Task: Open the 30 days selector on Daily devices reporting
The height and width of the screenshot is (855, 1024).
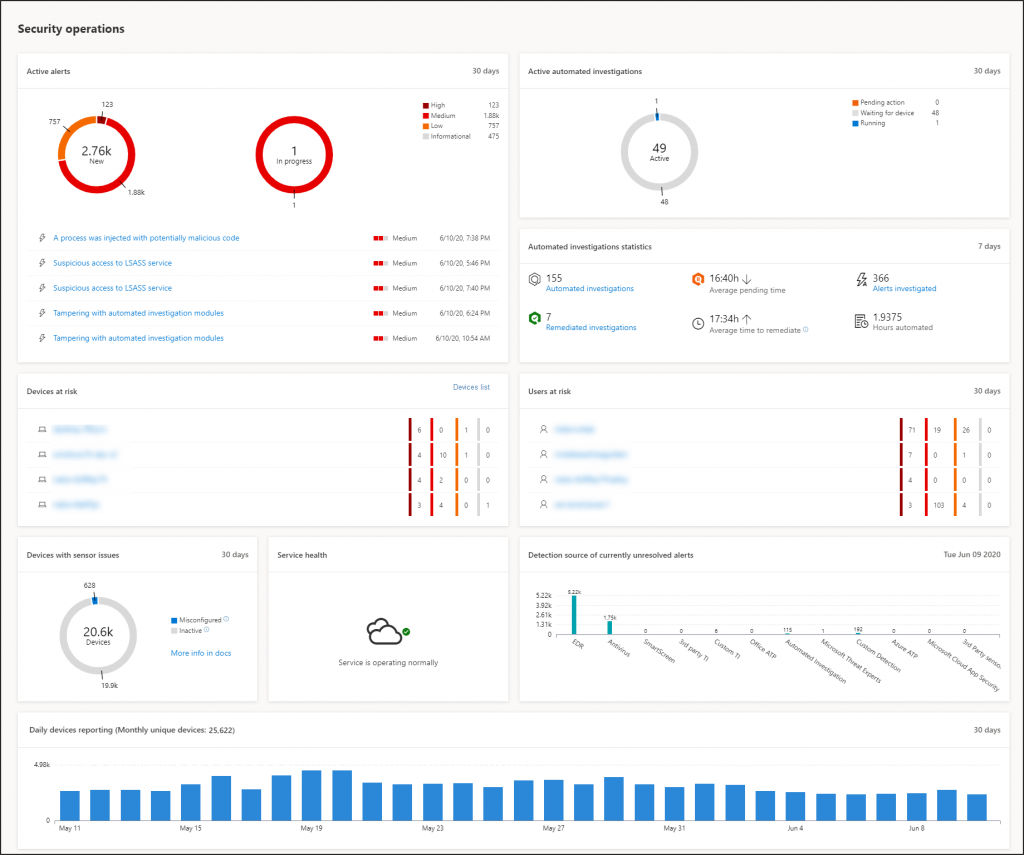Action: point(985,730)
